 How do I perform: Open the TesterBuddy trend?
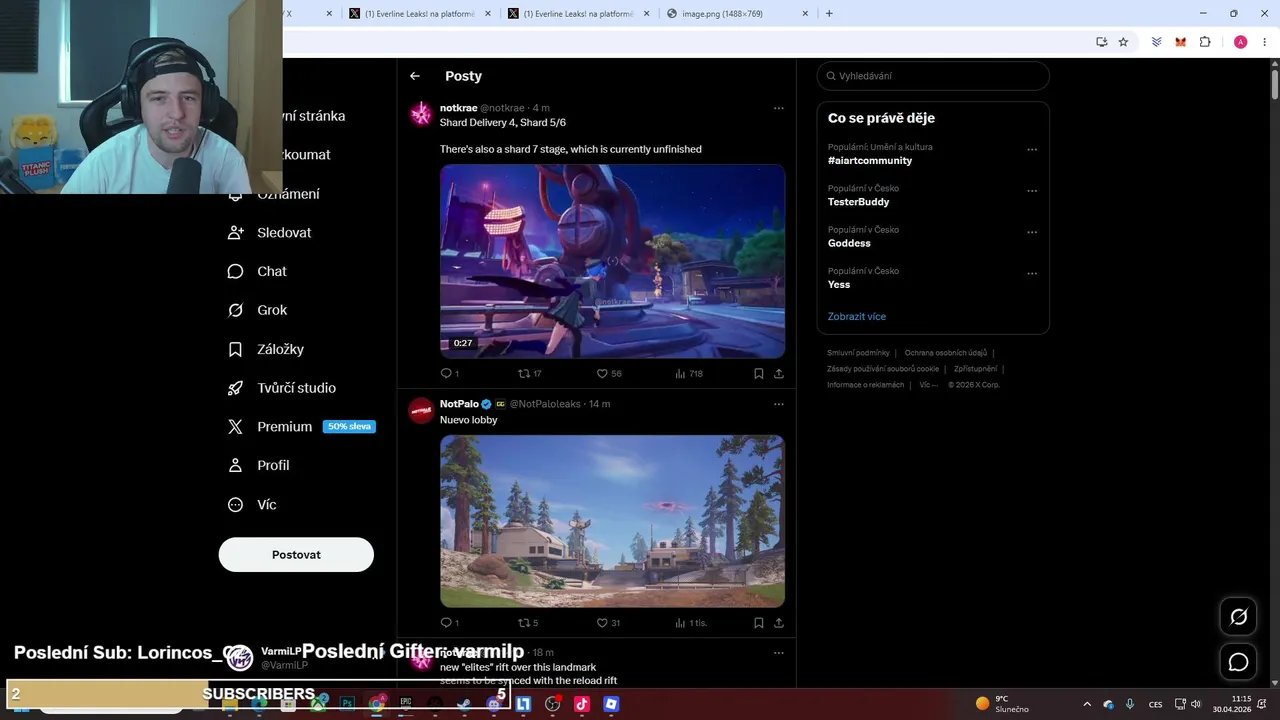(858, 202)
